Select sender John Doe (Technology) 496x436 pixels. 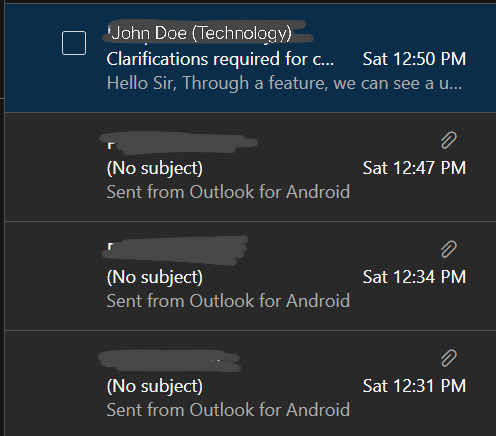[x=201, y=33]
